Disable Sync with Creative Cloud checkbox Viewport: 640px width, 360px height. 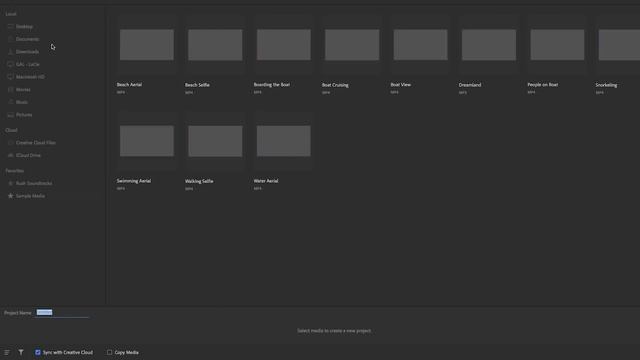[x=38, y=352]
